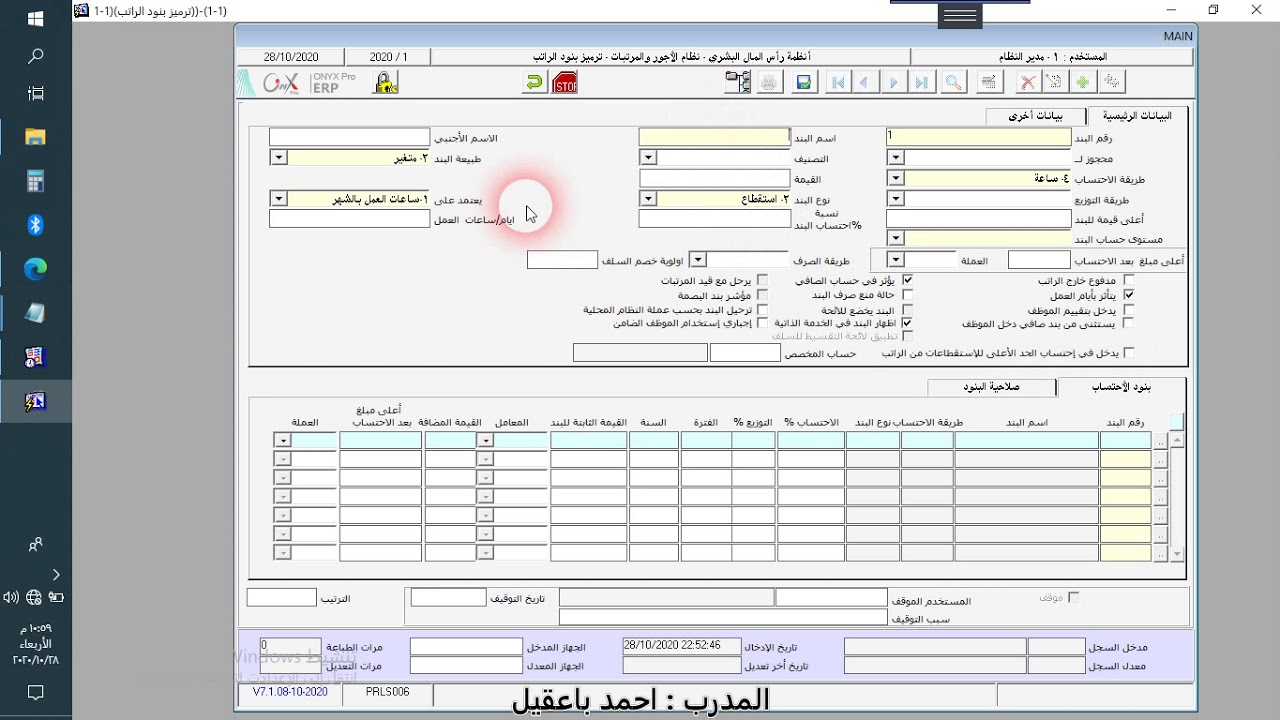Go to next record icon

tap(893, 83)
